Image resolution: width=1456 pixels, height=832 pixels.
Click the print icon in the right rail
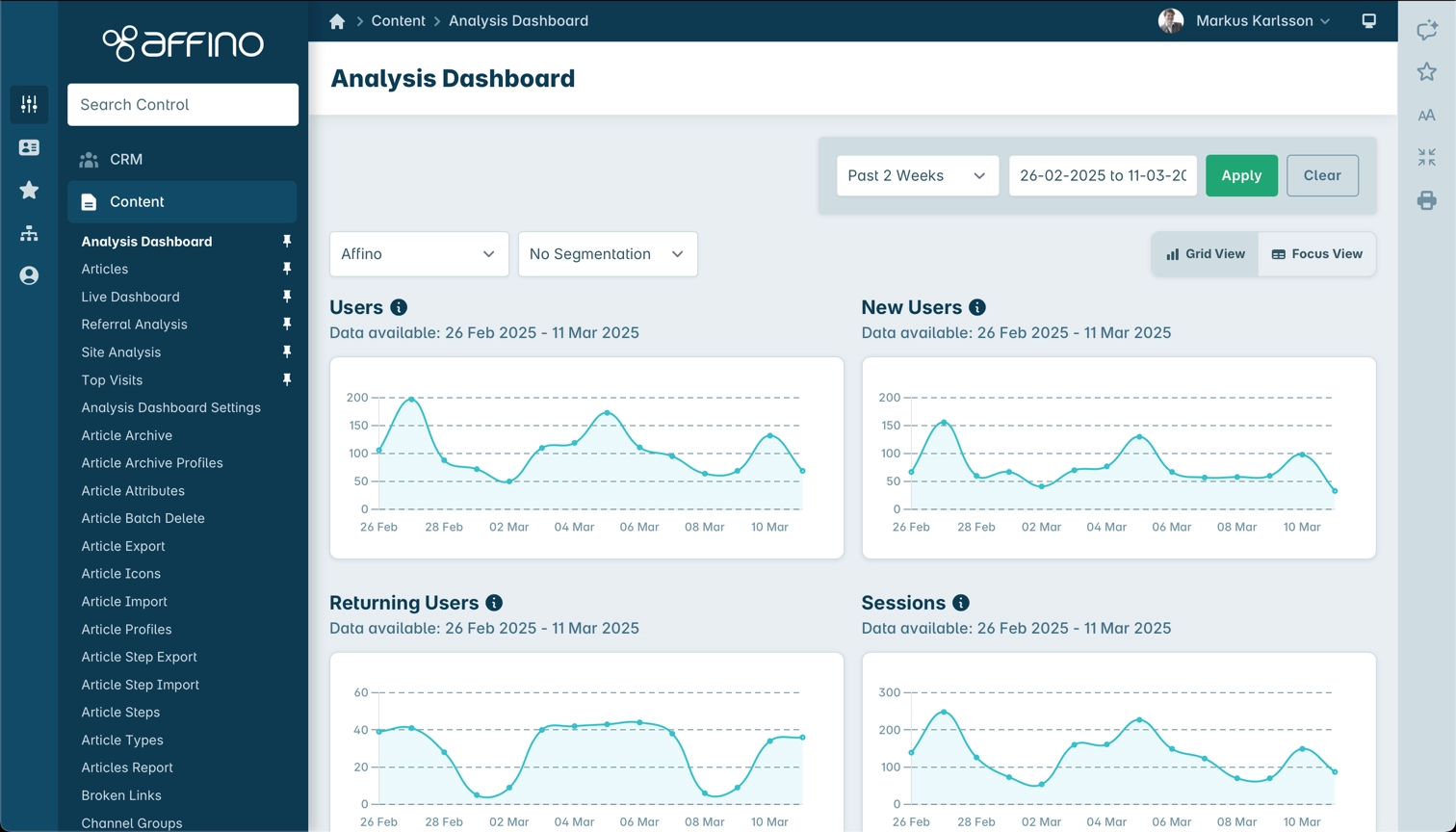click(1427, 200)
